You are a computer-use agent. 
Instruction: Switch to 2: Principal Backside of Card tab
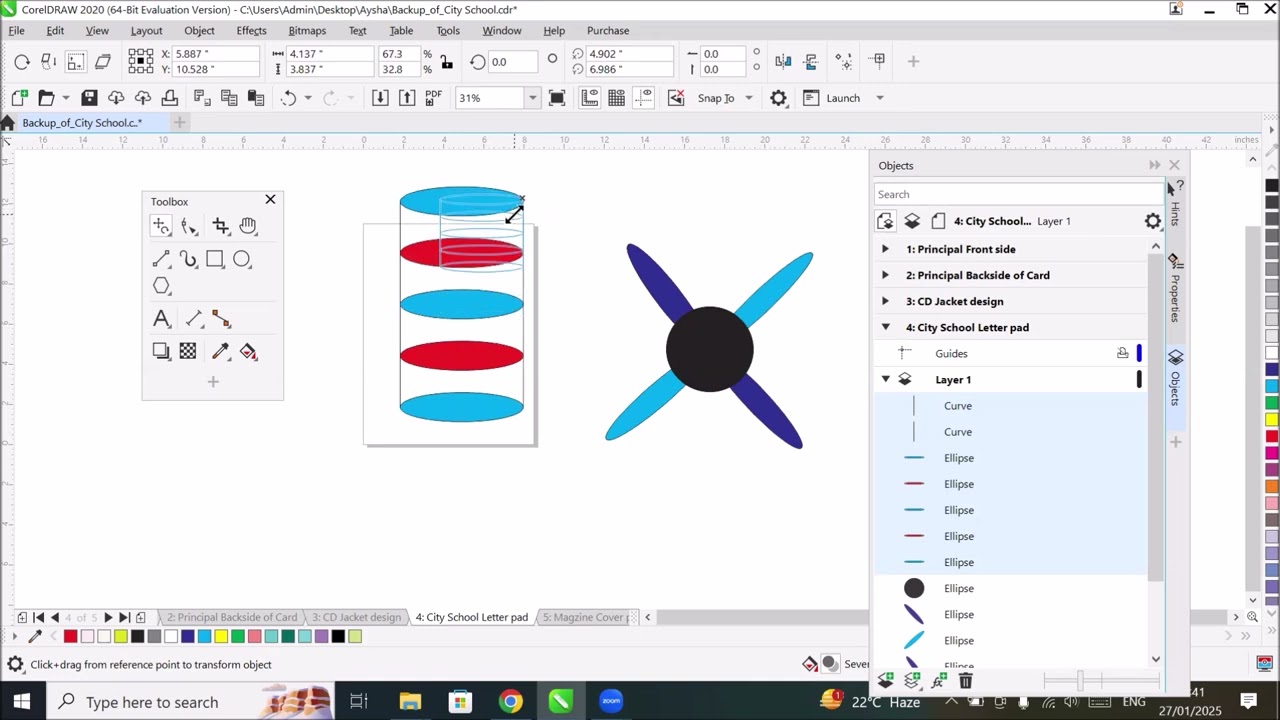232,617
